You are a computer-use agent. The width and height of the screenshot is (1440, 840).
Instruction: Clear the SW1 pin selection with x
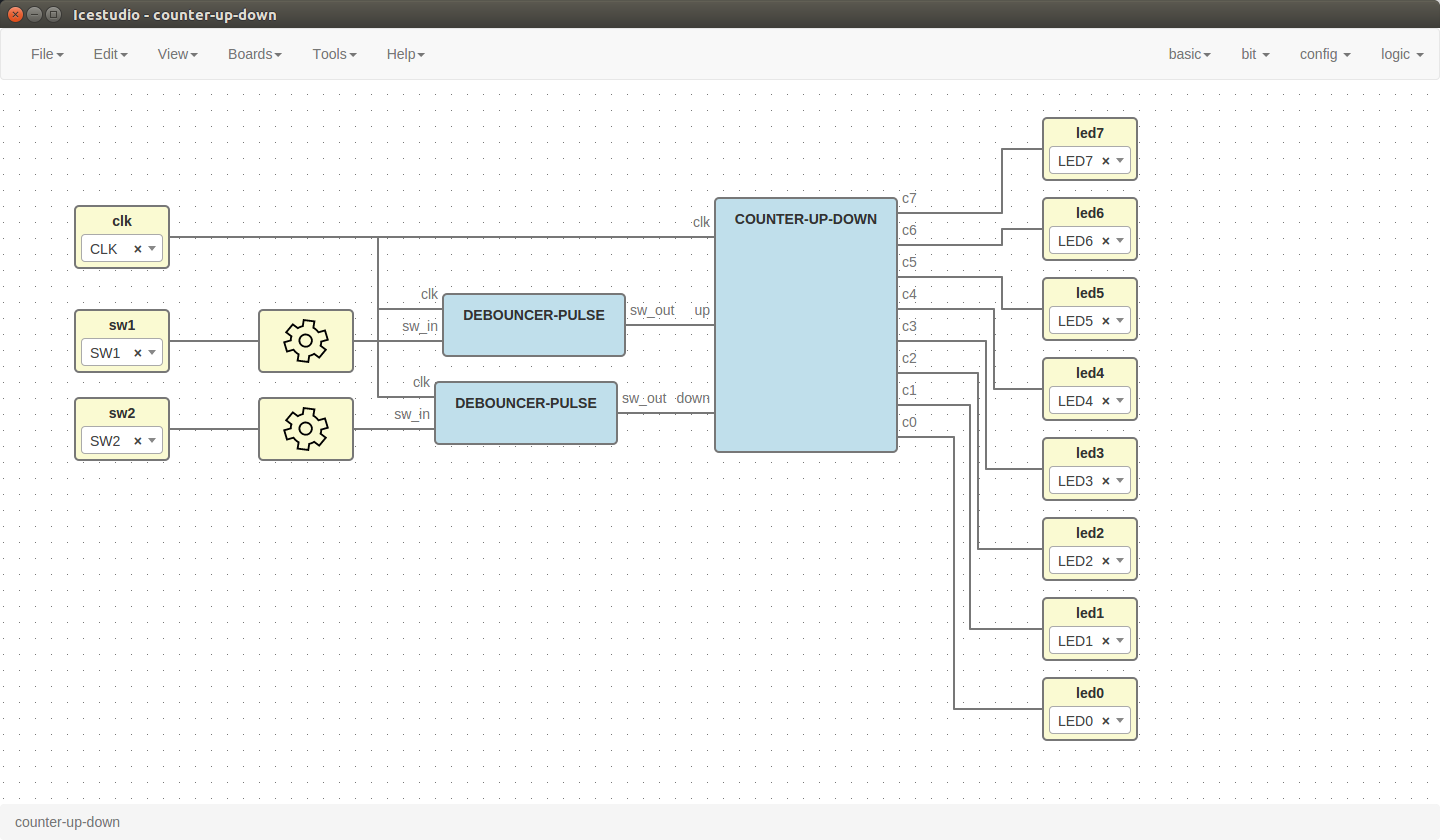[138, 353]
